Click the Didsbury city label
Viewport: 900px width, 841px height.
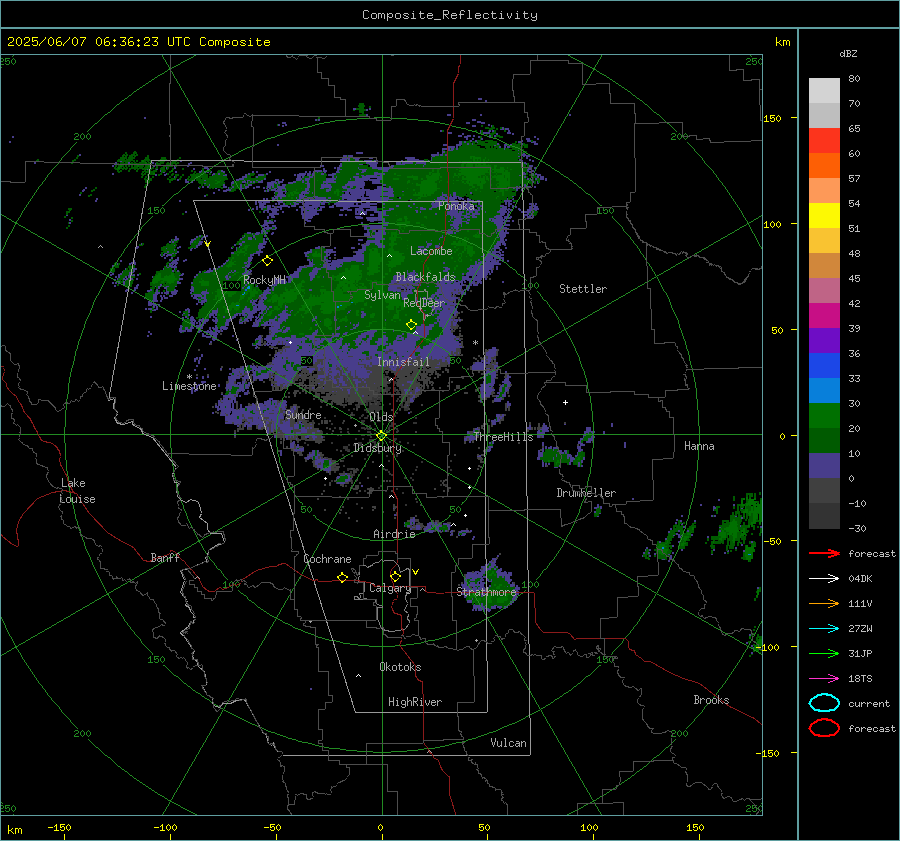coord(377,448)
